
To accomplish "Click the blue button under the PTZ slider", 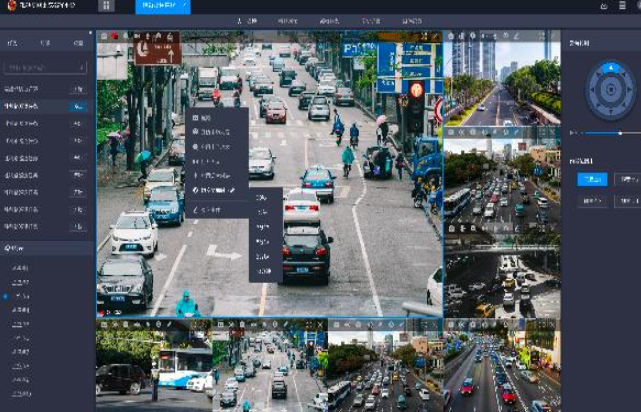I will [x=592, y=179].
